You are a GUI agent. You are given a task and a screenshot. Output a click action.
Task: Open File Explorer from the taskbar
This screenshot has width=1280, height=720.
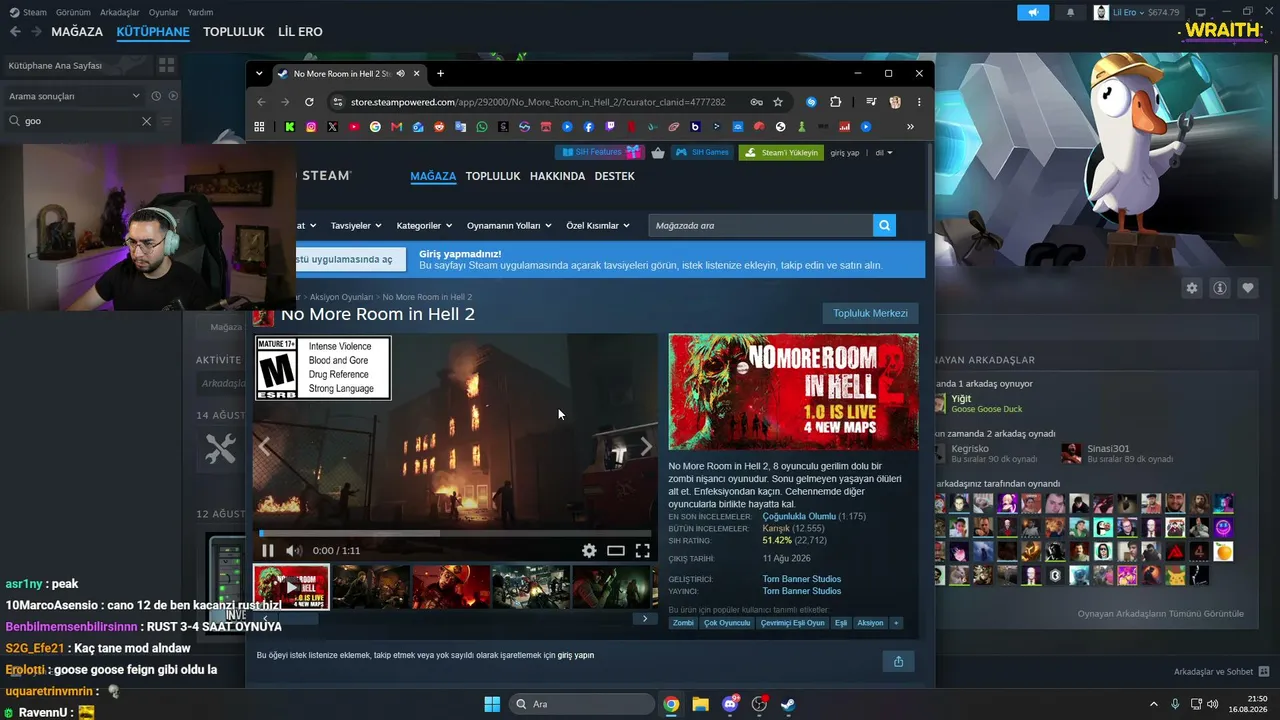point(700,704)
